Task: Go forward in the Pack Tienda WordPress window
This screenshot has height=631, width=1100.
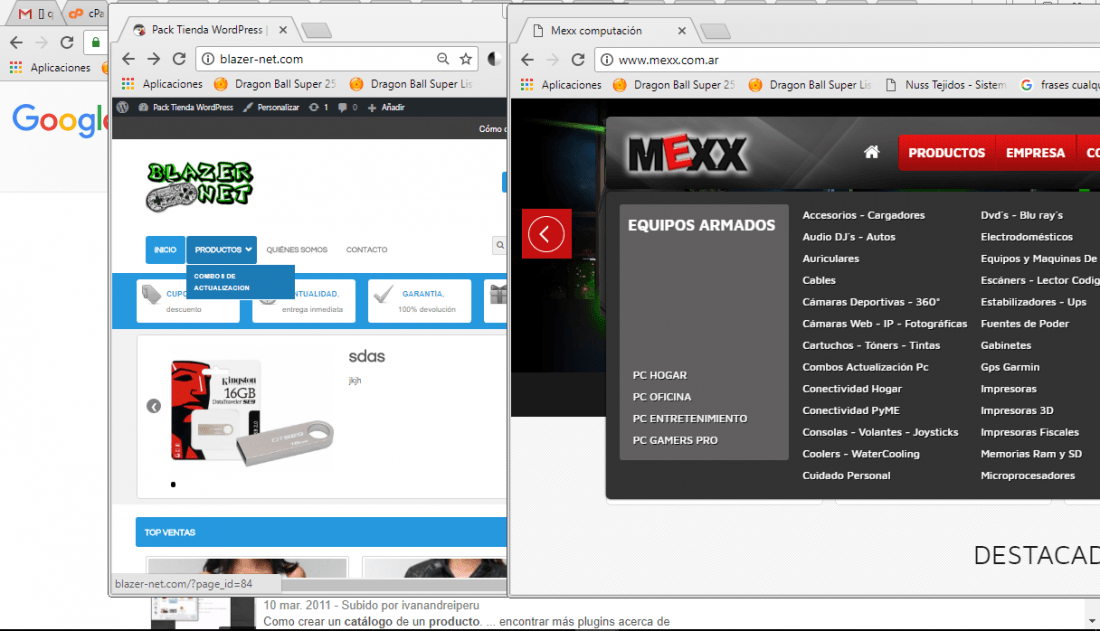Action: click(154, 59)
